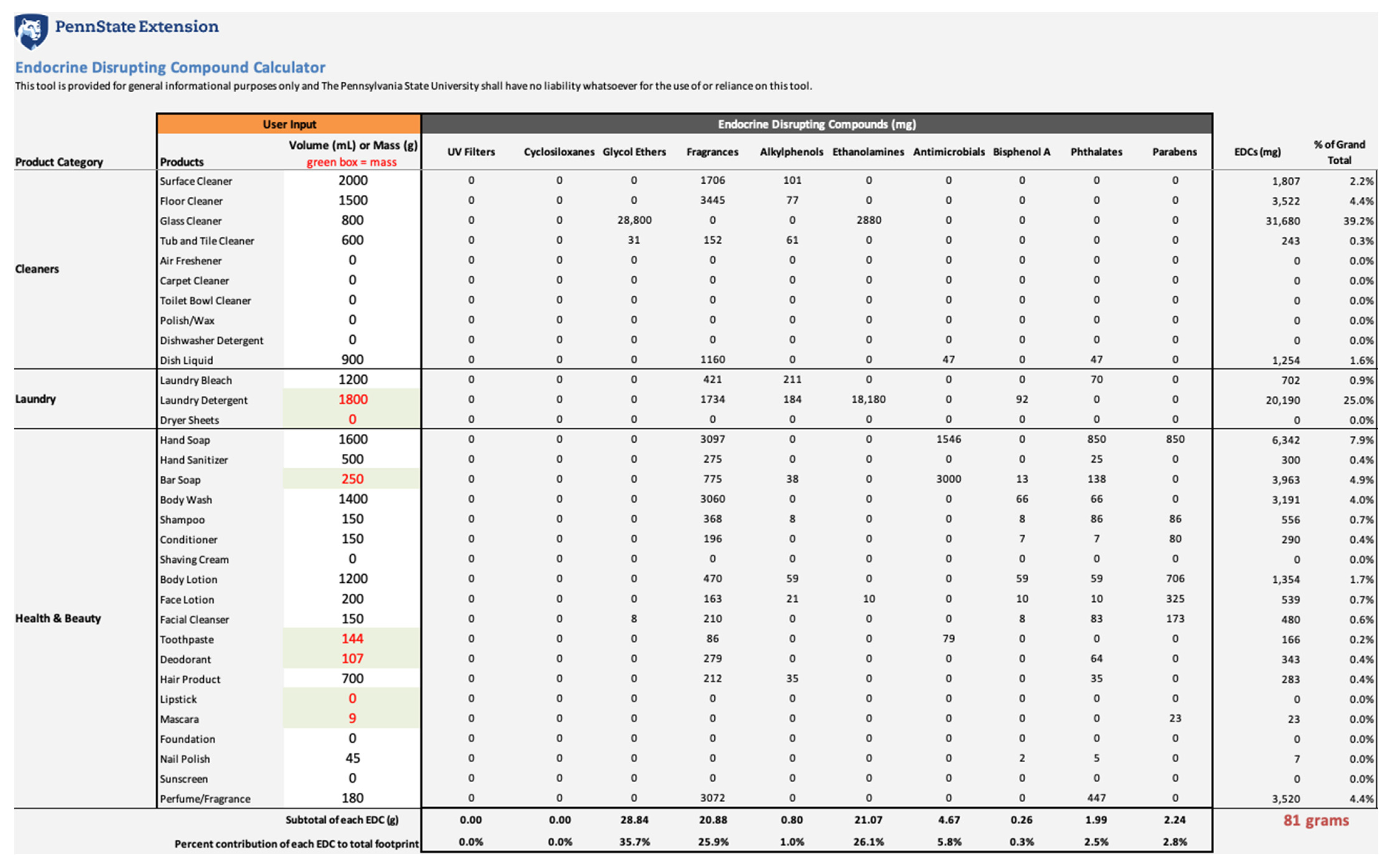Select the Mascara mass input cell
The height and width of the screenshot is (868, 1390).
coord(353,719)
